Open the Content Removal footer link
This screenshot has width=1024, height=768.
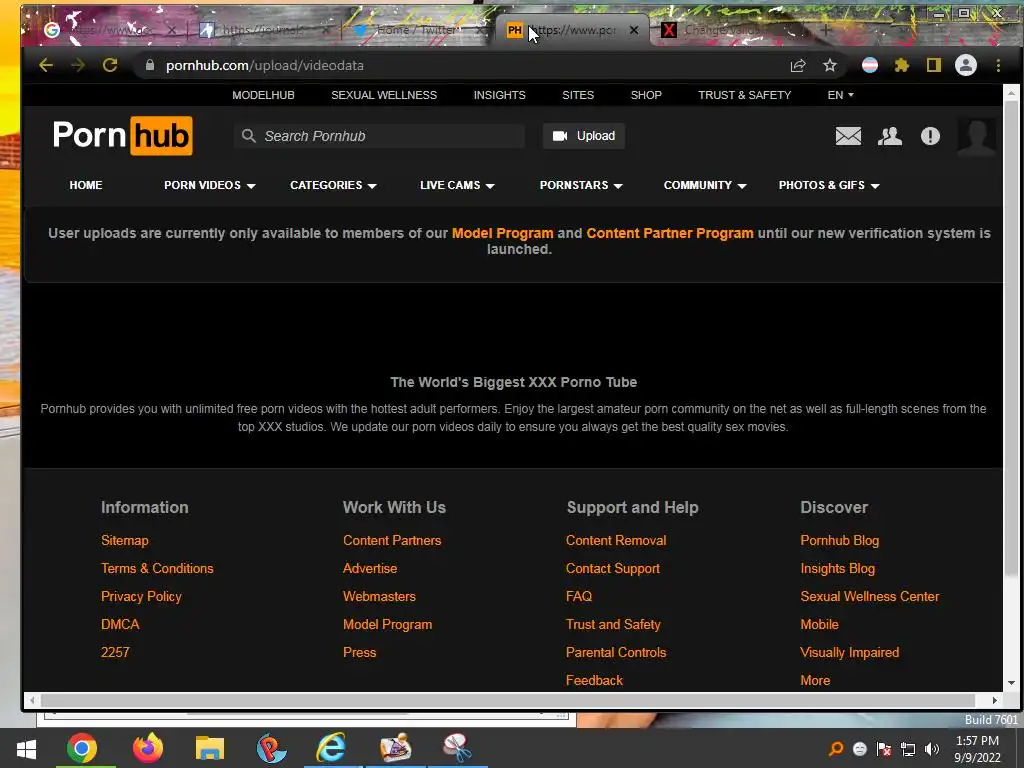pyautogui.click(x=616, y=540)
